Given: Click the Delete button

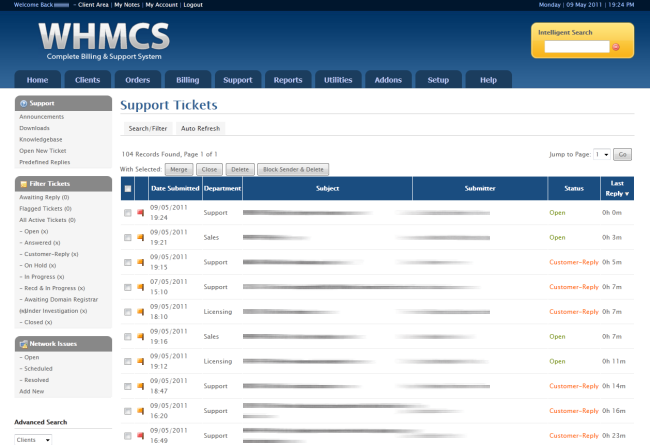Looking at the screenshot, I should [x=240, y=169].
